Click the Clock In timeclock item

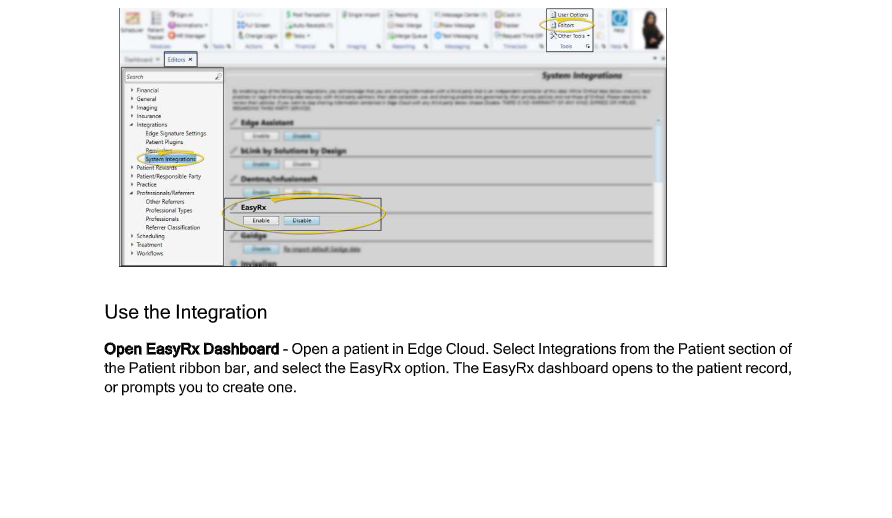[507, 15]
